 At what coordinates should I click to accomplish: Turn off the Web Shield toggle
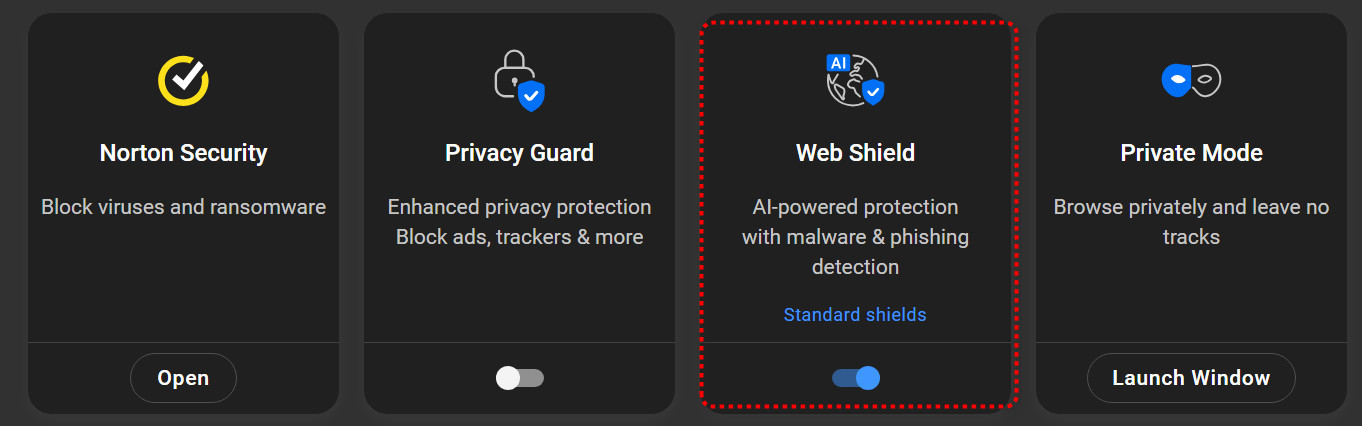click(x=855, y=378)
